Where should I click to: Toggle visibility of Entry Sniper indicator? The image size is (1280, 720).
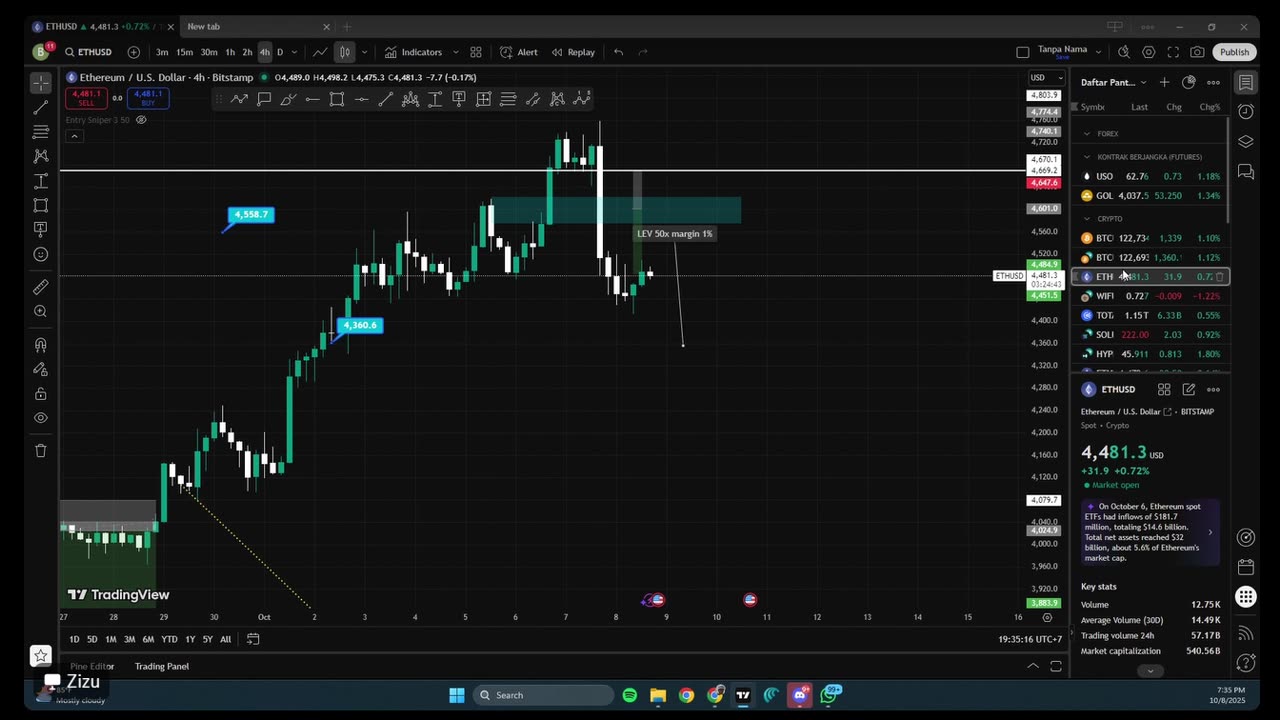tap(141, 120)
